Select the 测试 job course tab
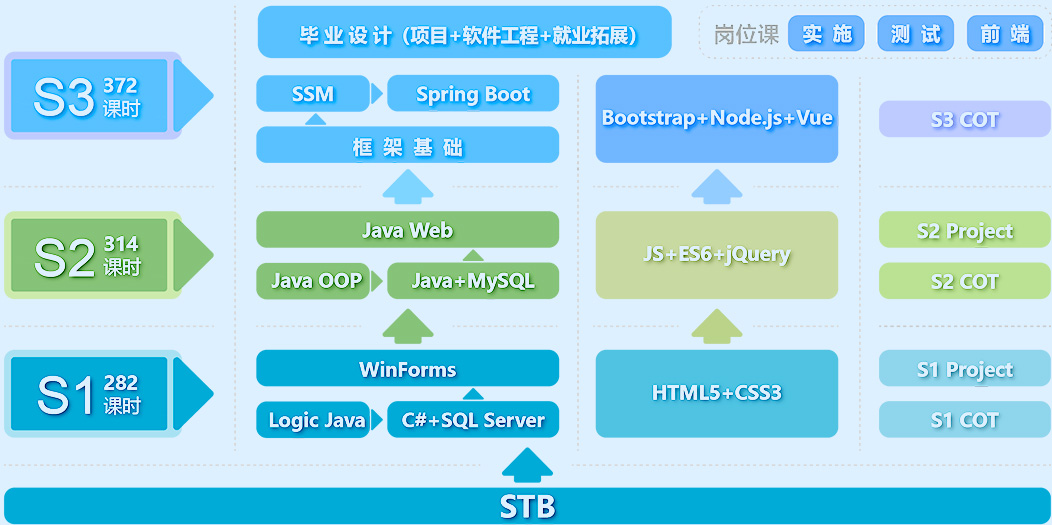1052x525 pixels. pyautogui.click(x=915, y=34)
